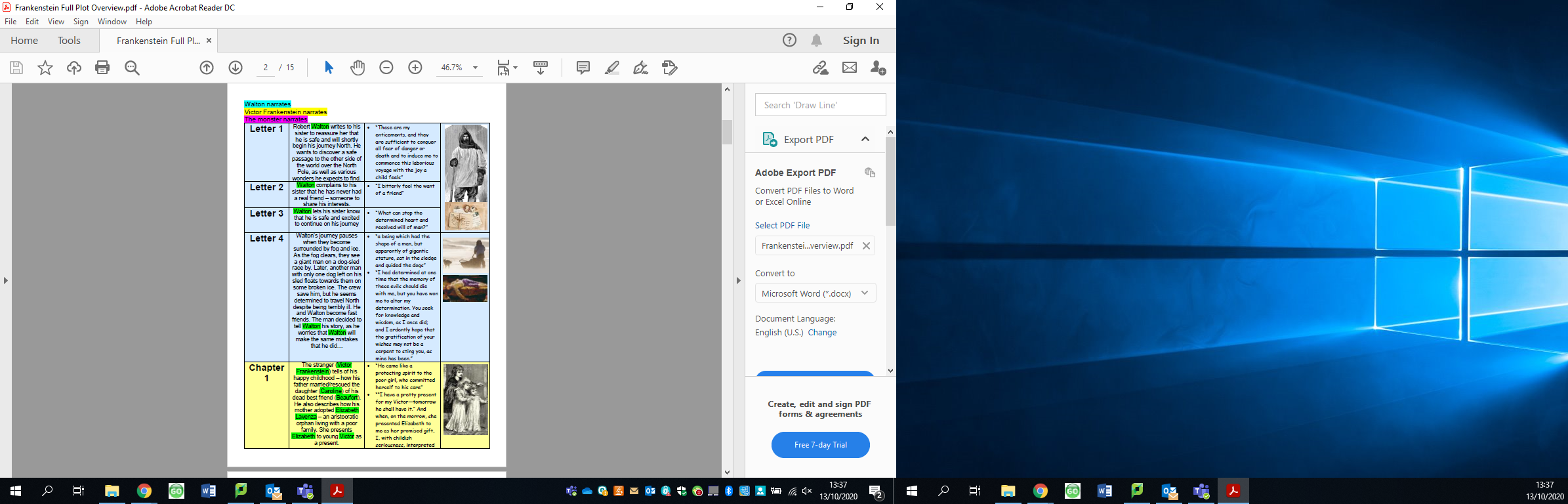Bookmark document with the star icon
The width and height of the screenshot is (1568, 504).
[x=45, y=68]
